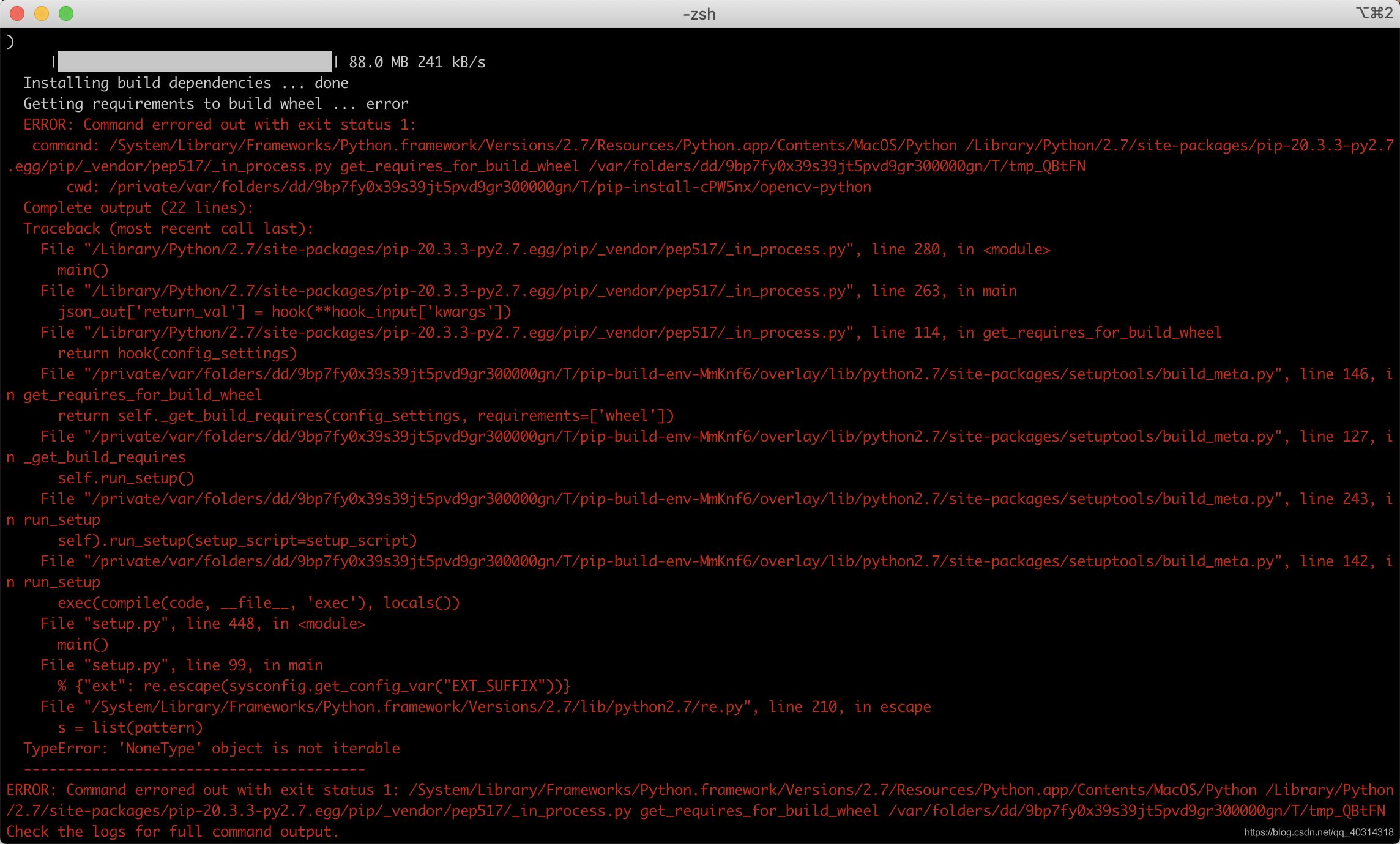Click the final 'ERROR: Command errored out' line
Screen dimensions: 1400x844
(x=700, y=801)
